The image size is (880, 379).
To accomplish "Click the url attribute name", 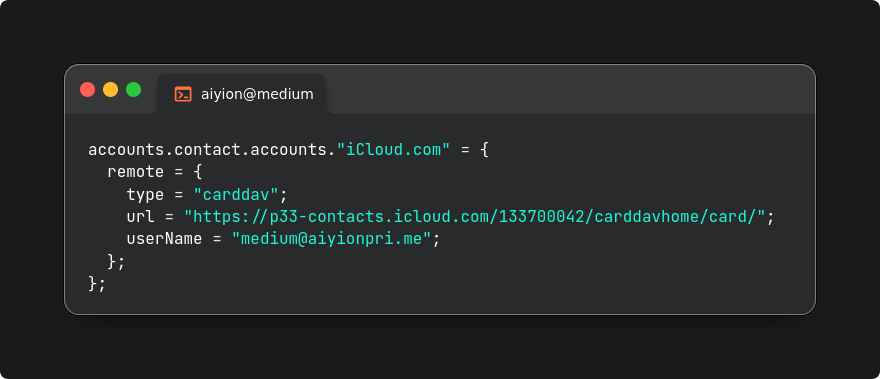I will click(x=140, y=216).
